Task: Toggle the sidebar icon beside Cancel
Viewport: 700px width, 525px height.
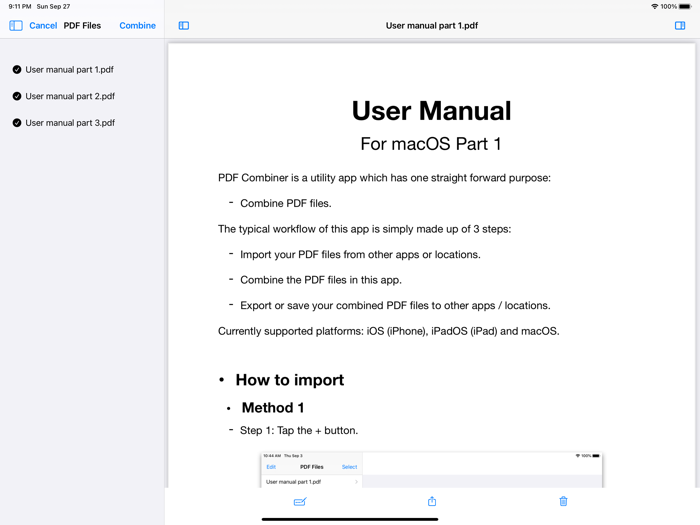Action: click(16, 25)
